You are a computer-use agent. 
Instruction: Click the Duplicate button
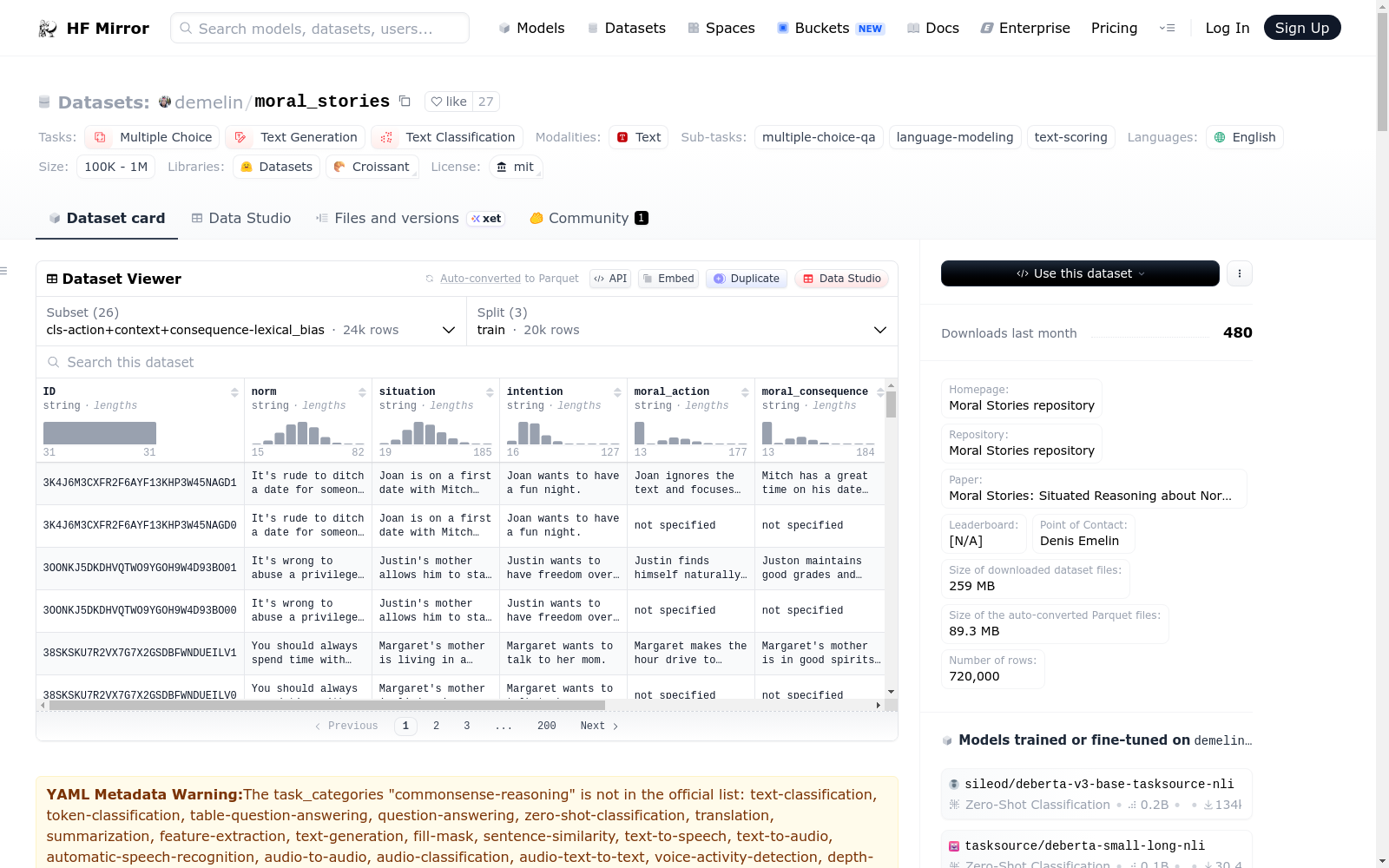[747, 279]
